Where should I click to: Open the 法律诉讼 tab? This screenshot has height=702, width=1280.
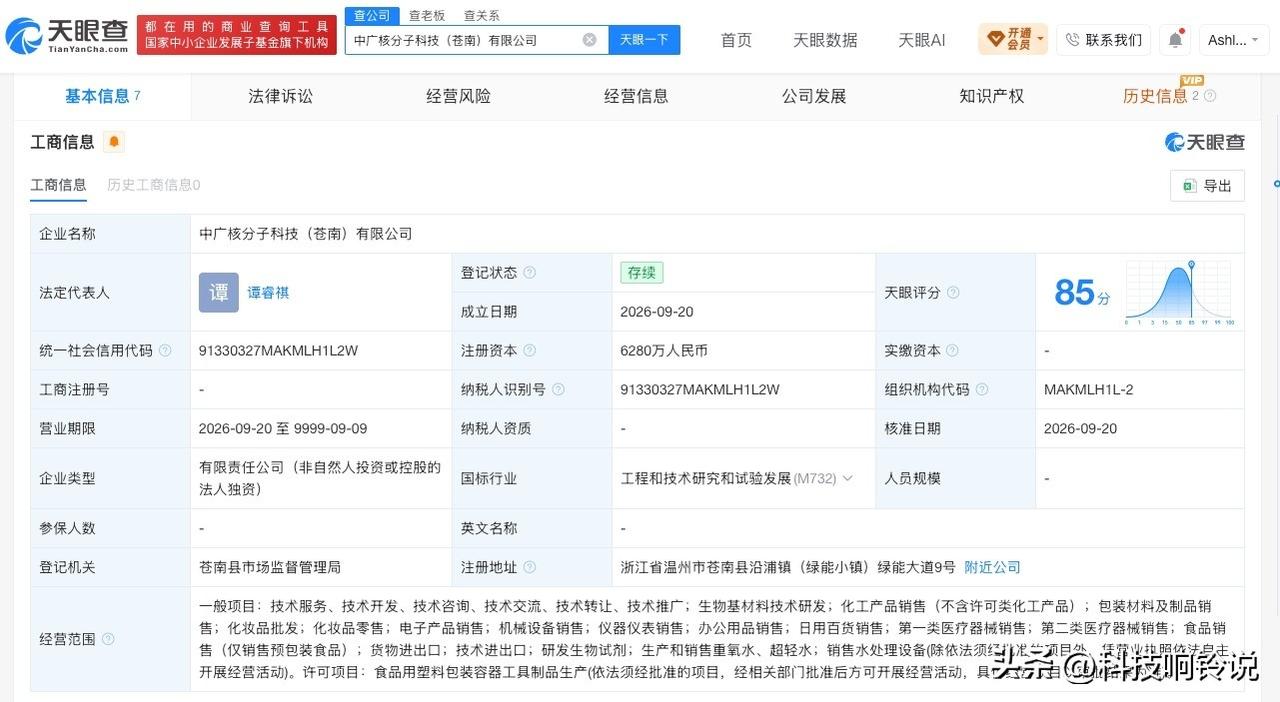[280, 96]
